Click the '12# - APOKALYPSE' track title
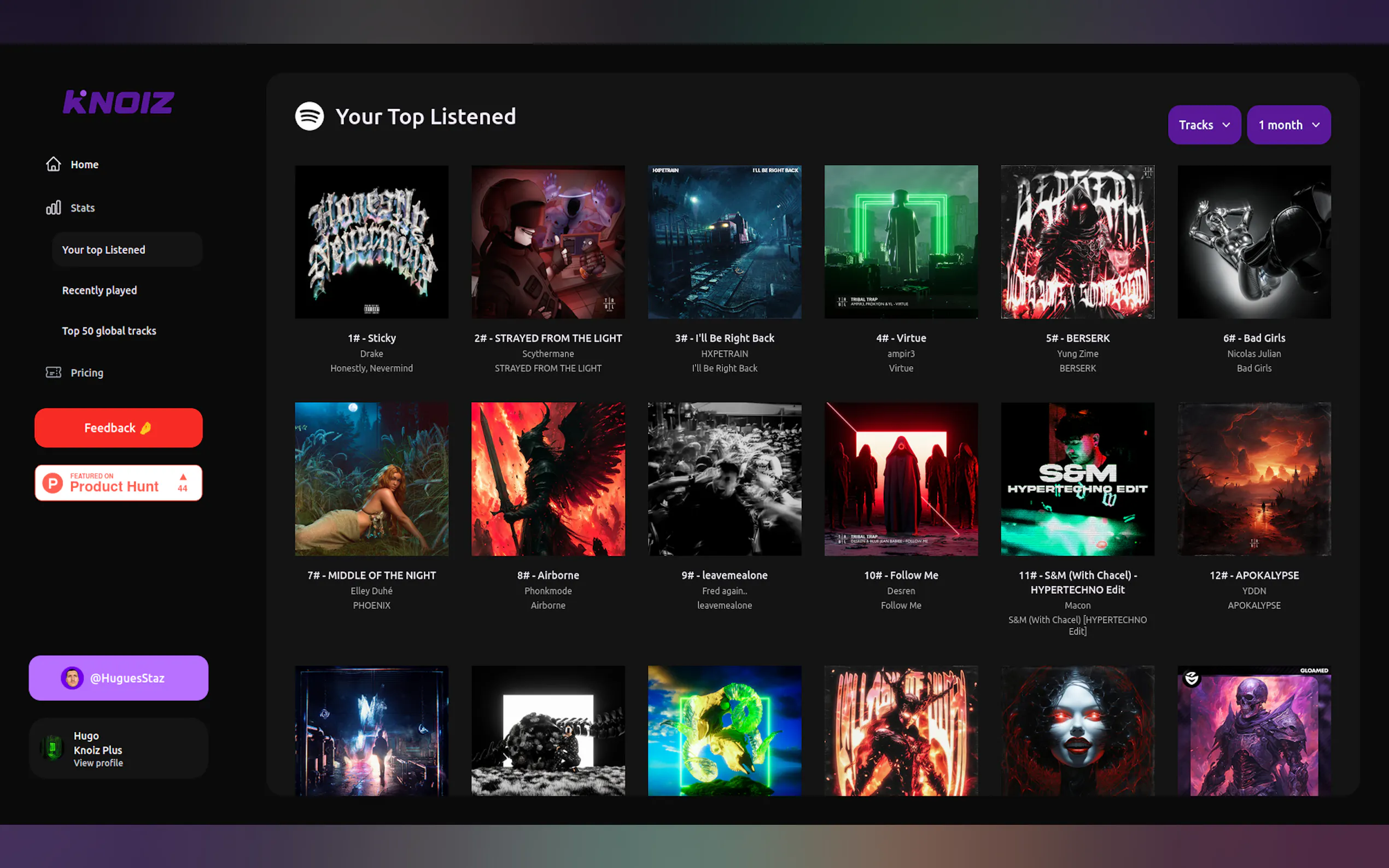 (1254, 575)
